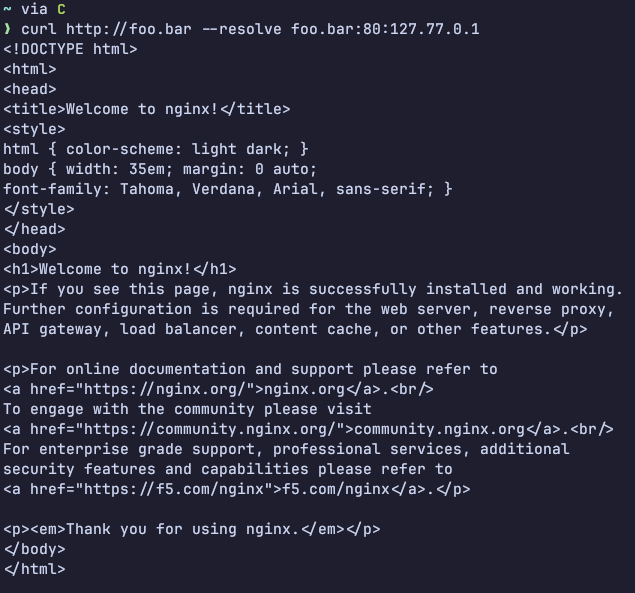Click the tilde home directory indicator
Viewport: 635px width, 593px height.
pyautogui.click(x=7, y=8)
